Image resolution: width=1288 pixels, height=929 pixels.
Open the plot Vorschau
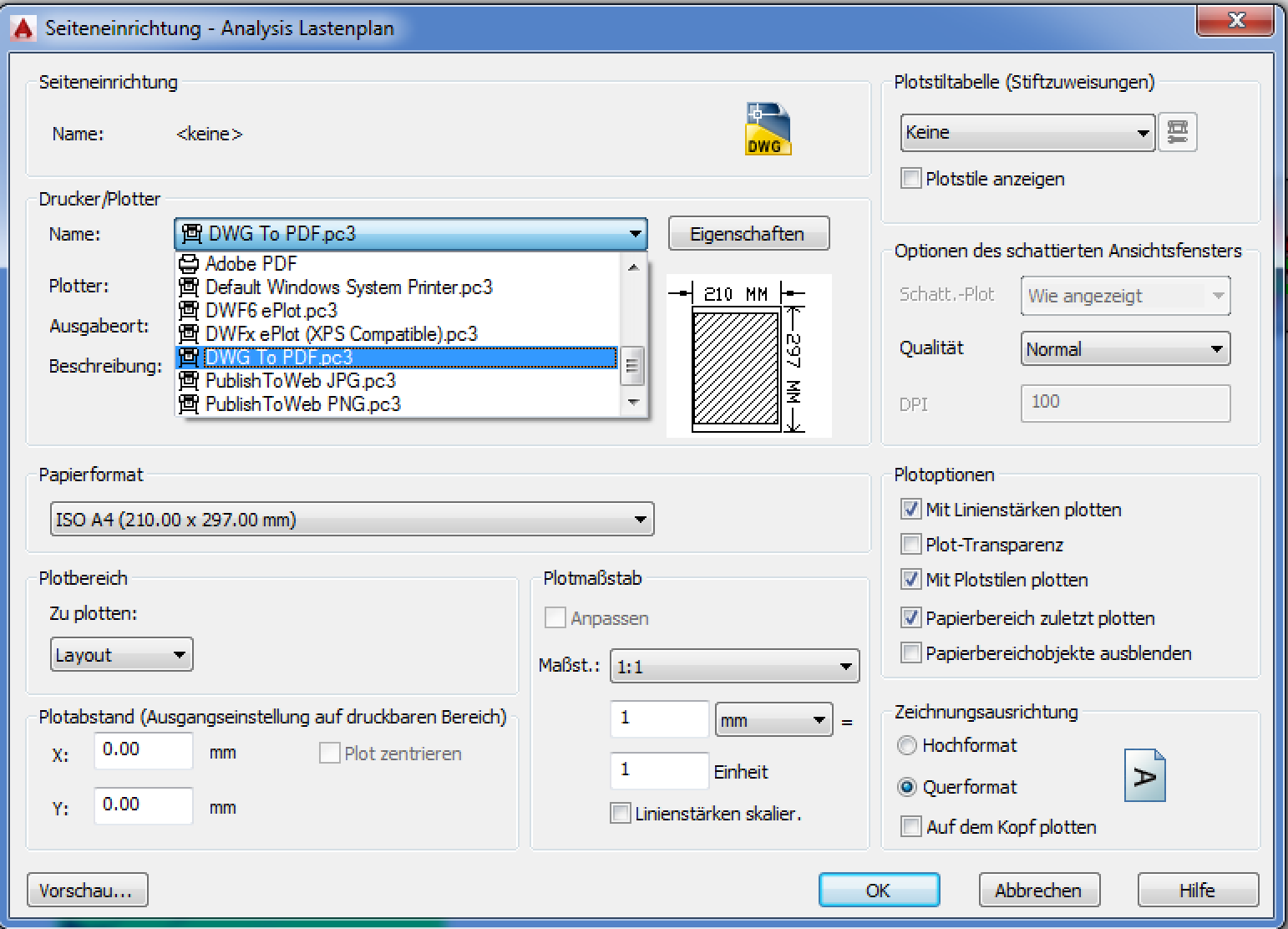click(87, 890)
